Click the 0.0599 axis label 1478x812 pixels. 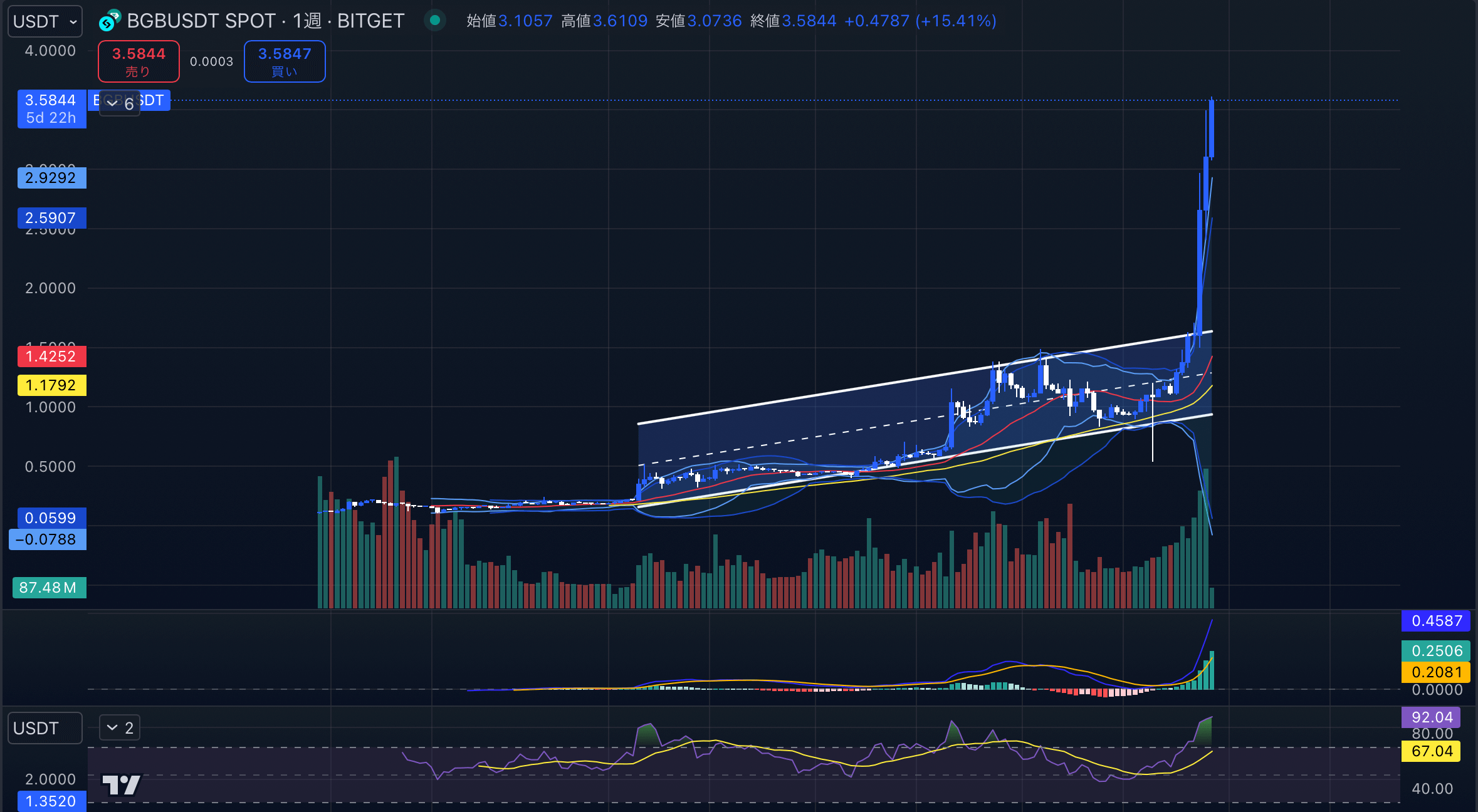(x=51, y=518)
